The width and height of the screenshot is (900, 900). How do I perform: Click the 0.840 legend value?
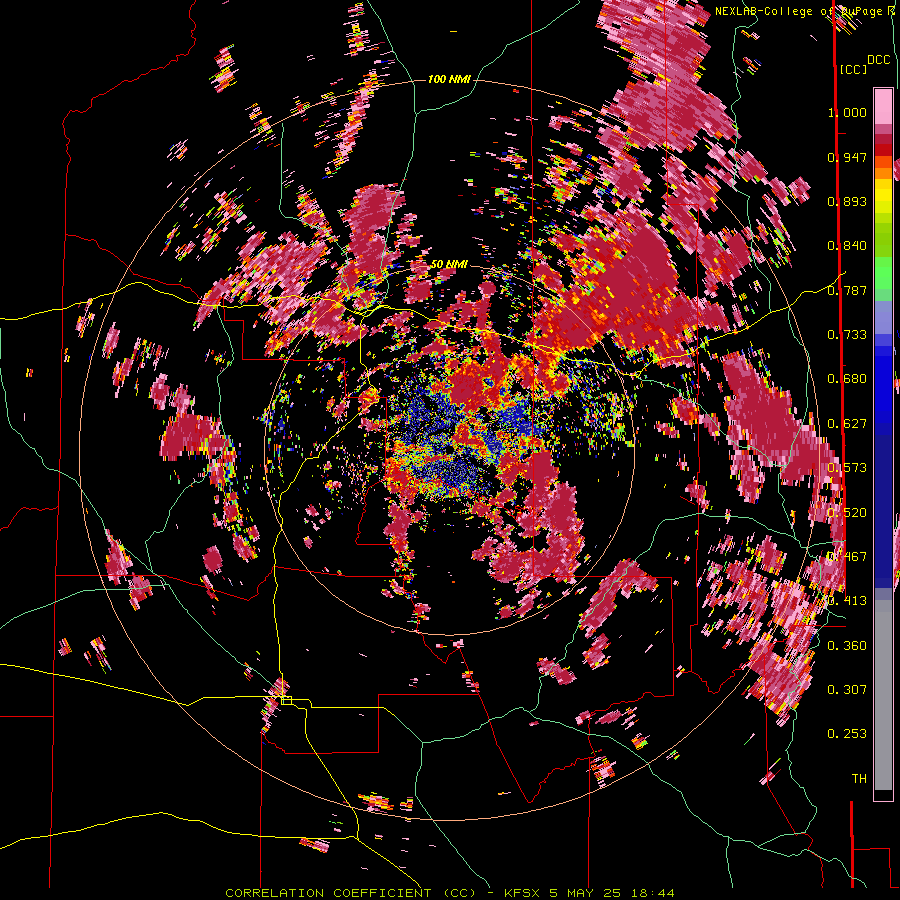847,246
